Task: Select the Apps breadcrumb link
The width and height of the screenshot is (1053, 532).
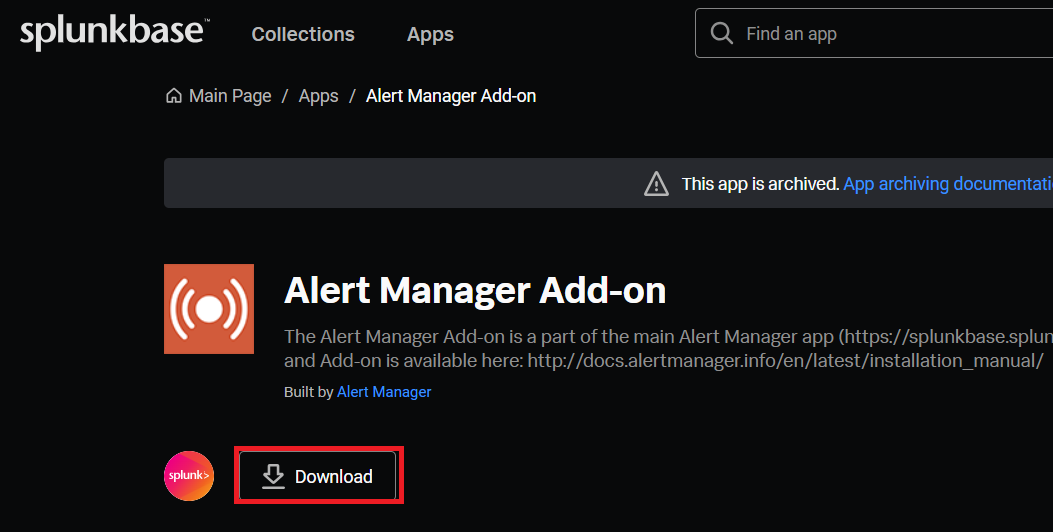Action: [x=318, y=96]
